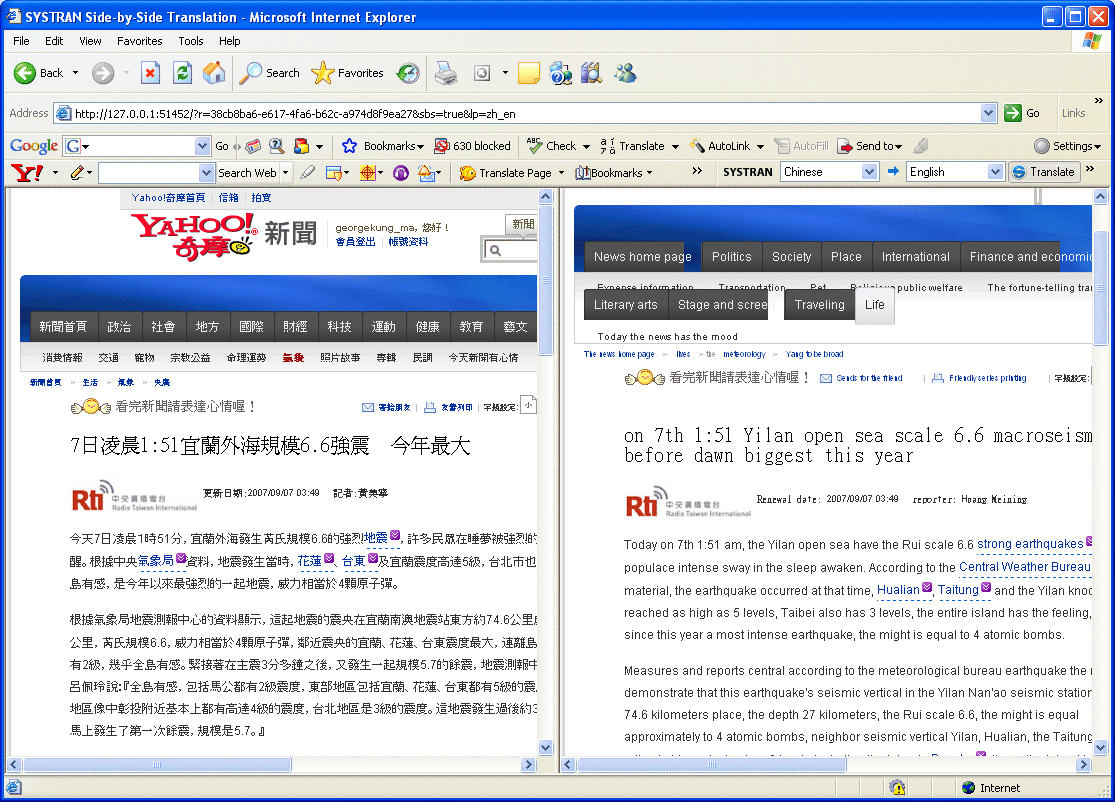The width and height of the screenshot is (1115, 802).
Task: Click the yellow note icon in IE toolbar
Action: (528, 73)
